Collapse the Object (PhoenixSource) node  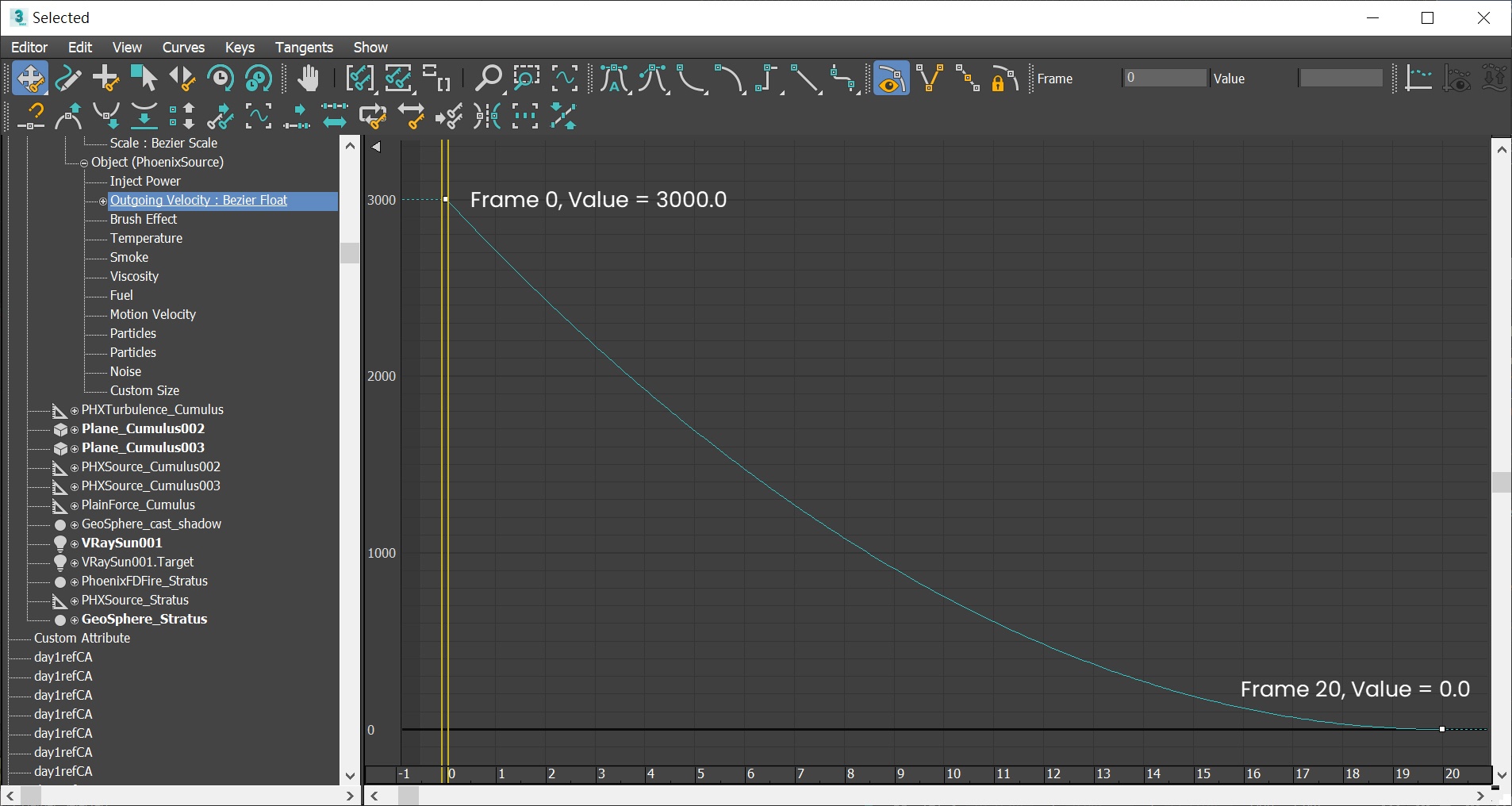point(84,163)
